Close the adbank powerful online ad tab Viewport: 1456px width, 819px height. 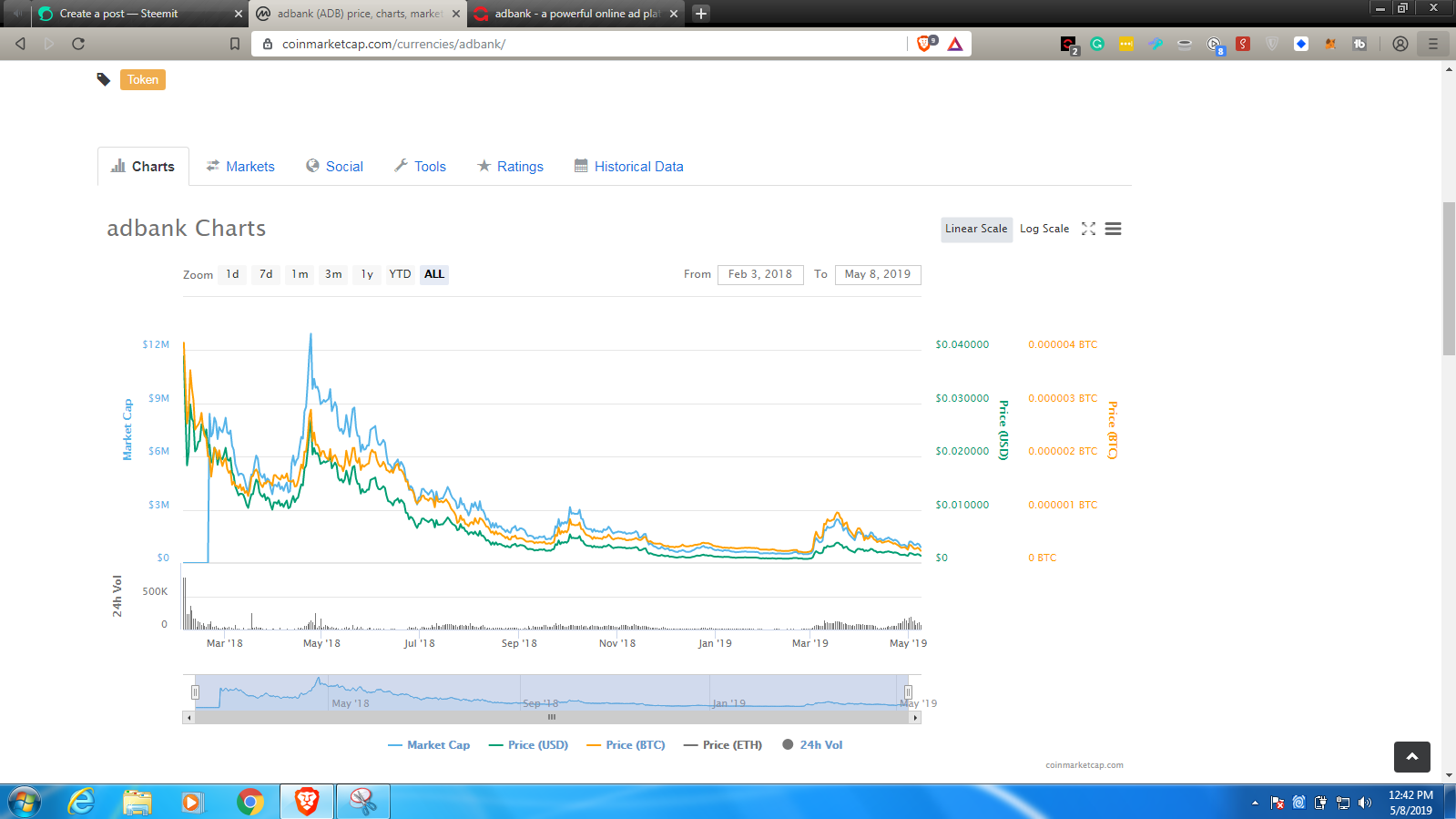[x=674, y=14]
